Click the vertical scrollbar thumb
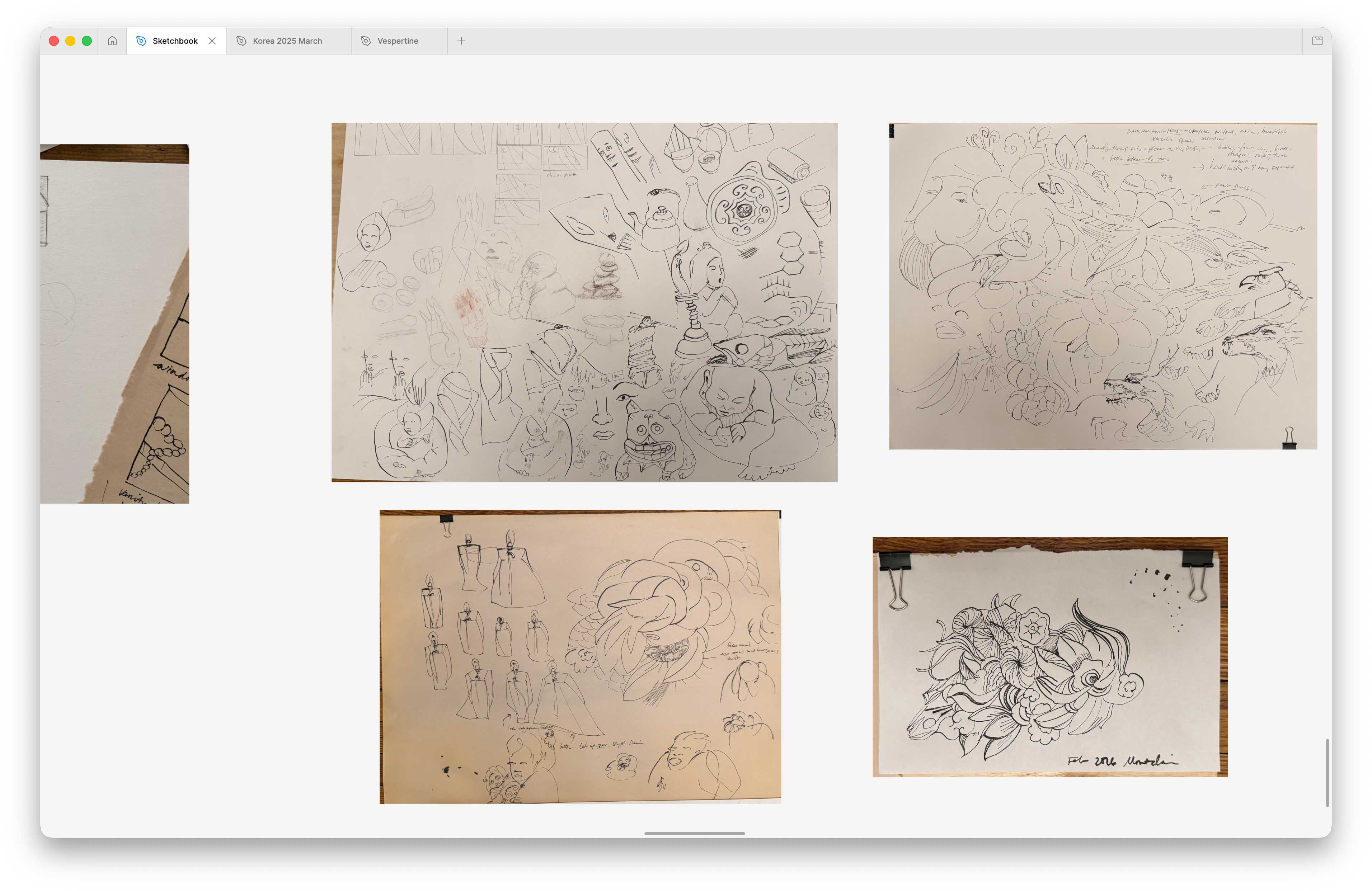 (1327, 772)
